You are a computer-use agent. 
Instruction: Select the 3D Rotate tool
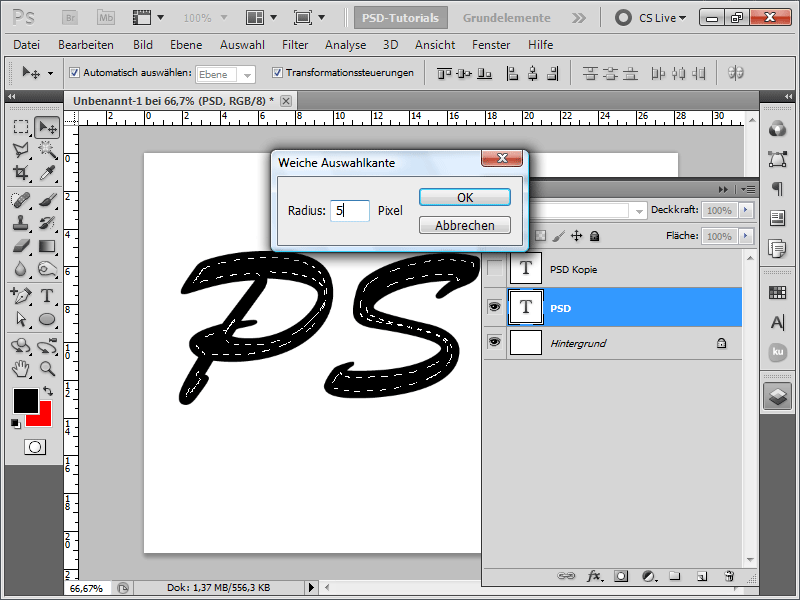click(x=21, y=346)
